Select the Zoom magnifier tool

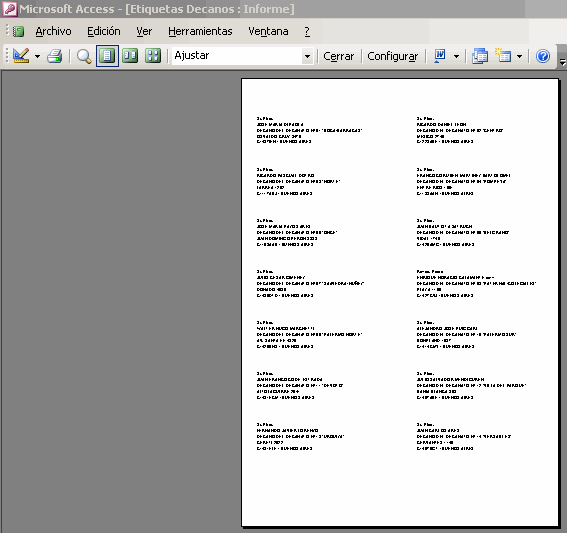84,56
